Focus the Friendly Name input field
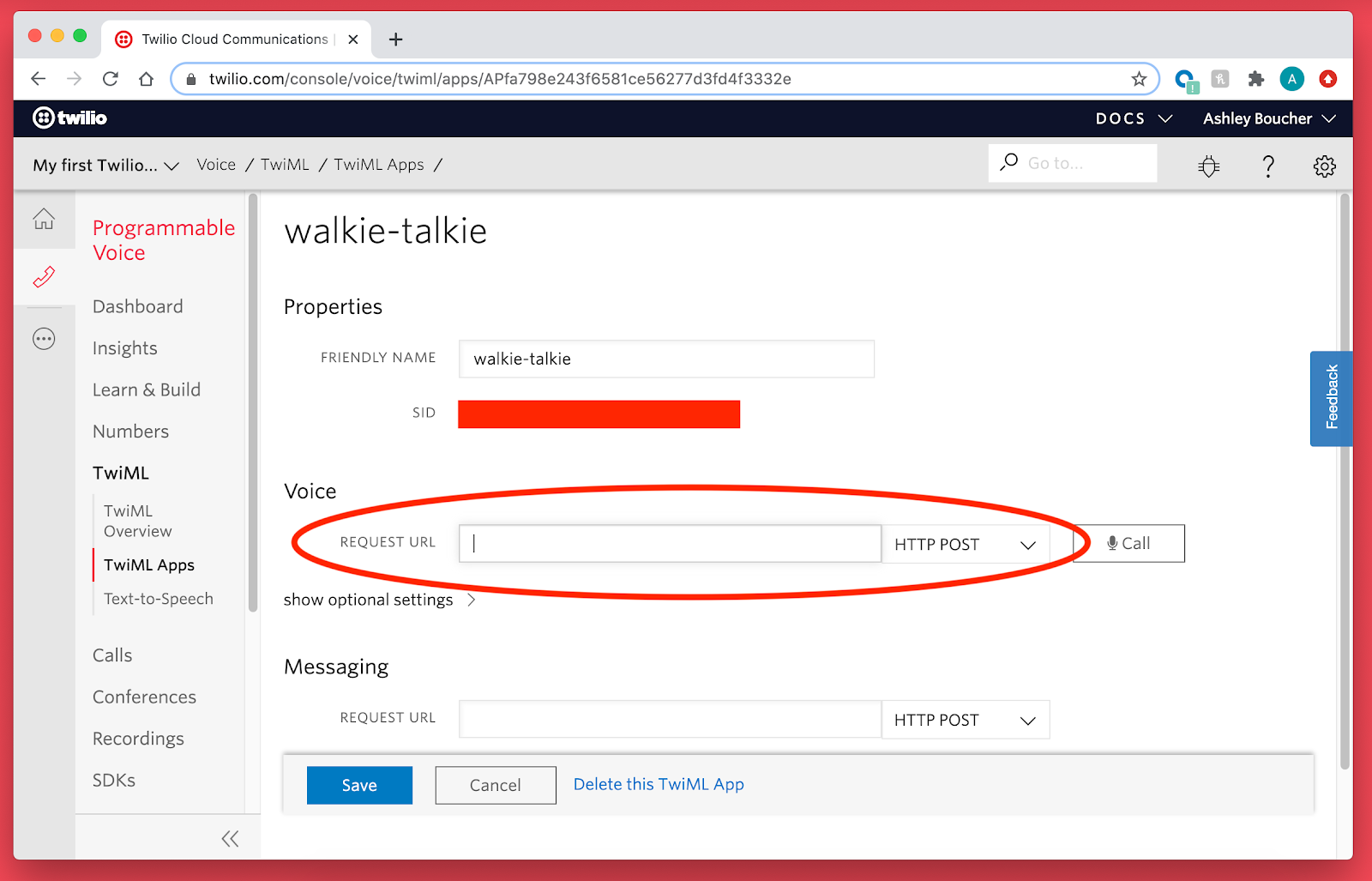The width and height of the screenshot is (1372, 881). point(666,359)
